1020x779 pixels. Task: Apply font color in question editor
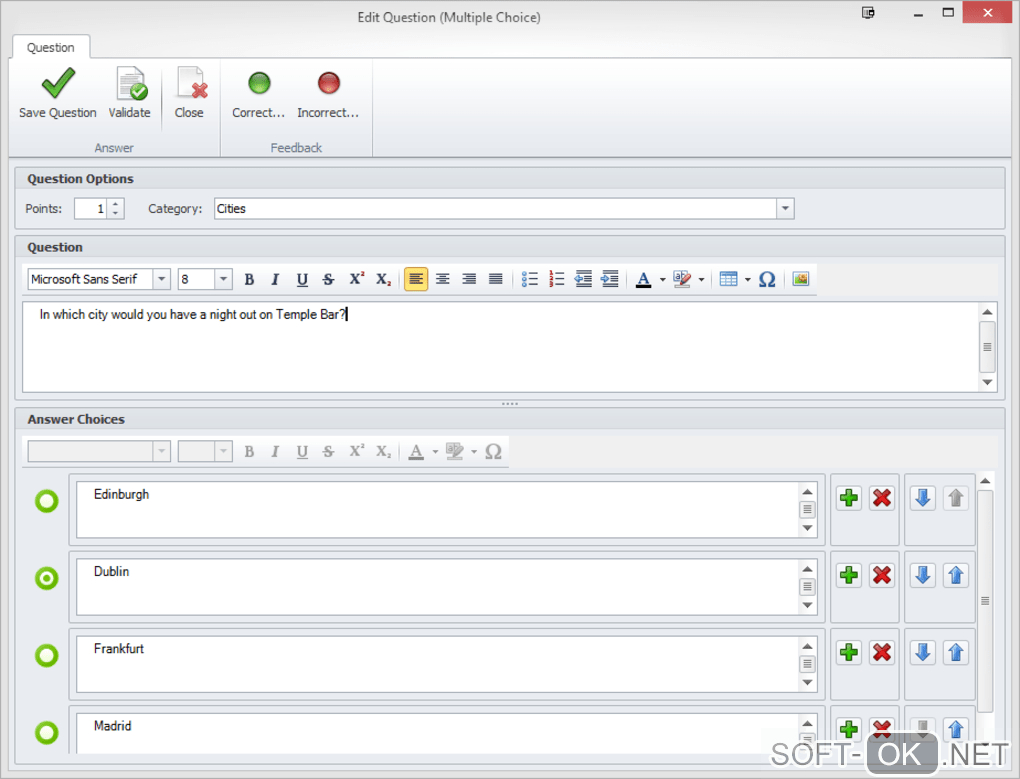[x=643, y=279]
